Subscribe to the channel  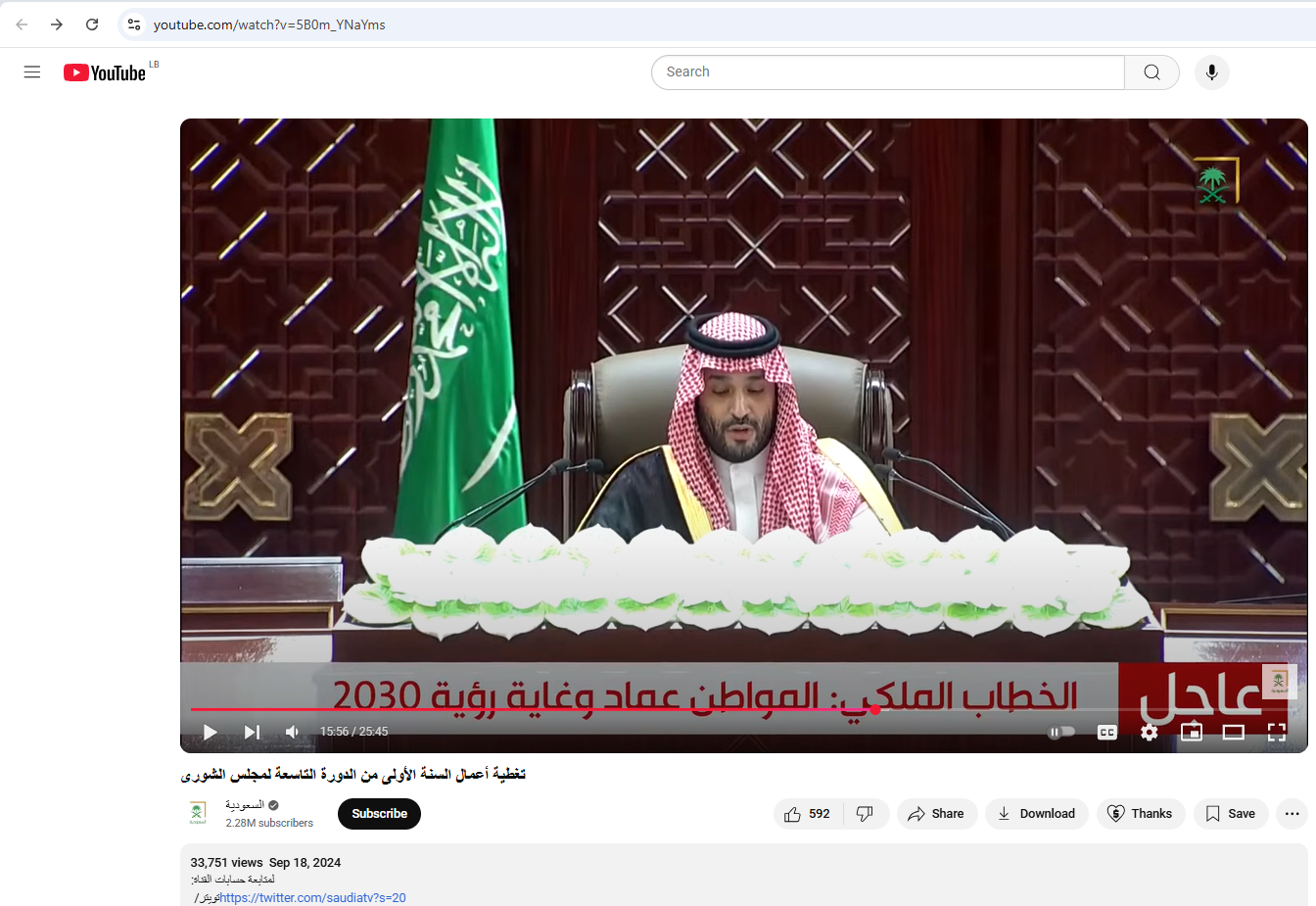pos(379,814)
